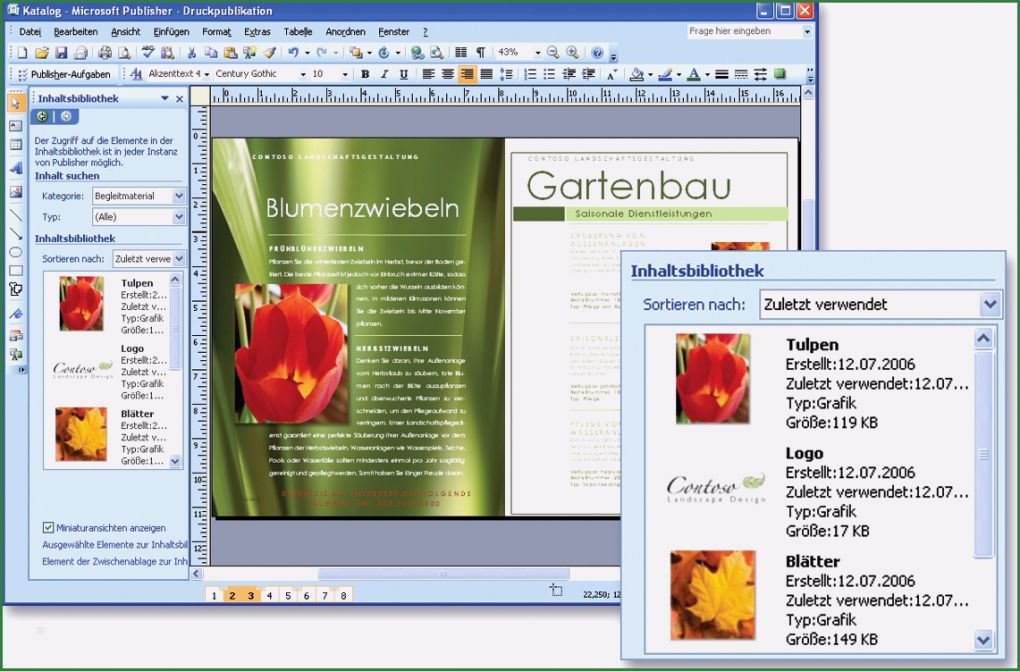Open the font color picker arrow
Image resolution: width=1020 pixels, height=671 pixels.
706,74
